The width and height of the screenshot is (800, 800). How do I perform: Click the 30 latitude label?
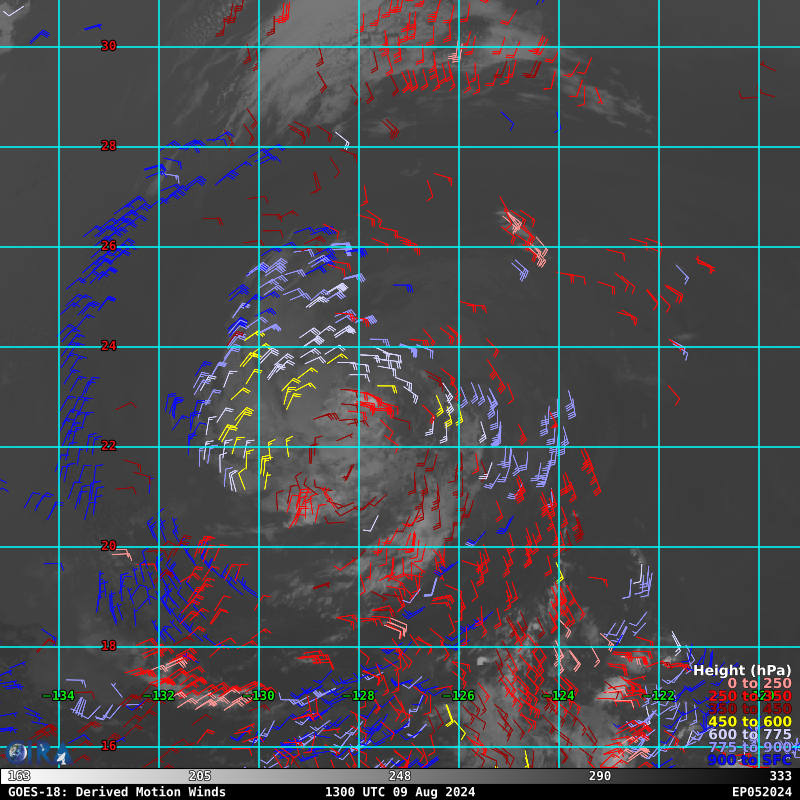coord(108,46)
